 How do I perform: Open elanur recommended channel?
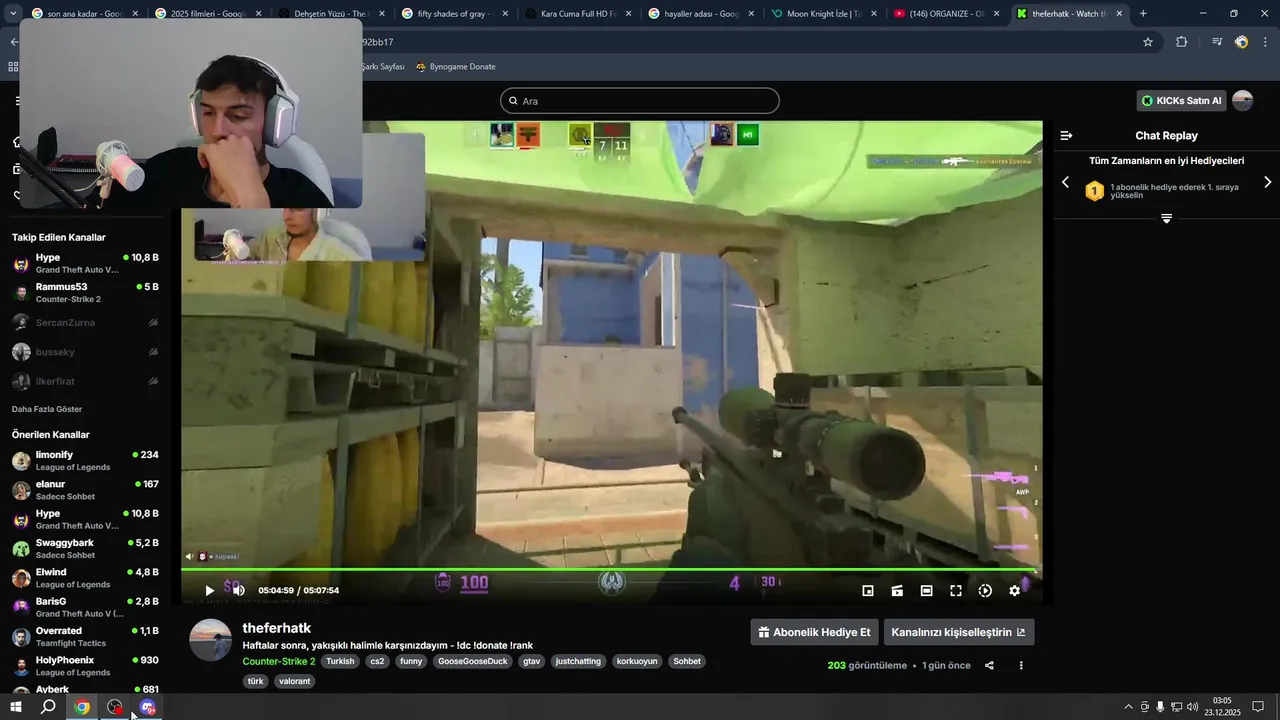click(86, 490)
